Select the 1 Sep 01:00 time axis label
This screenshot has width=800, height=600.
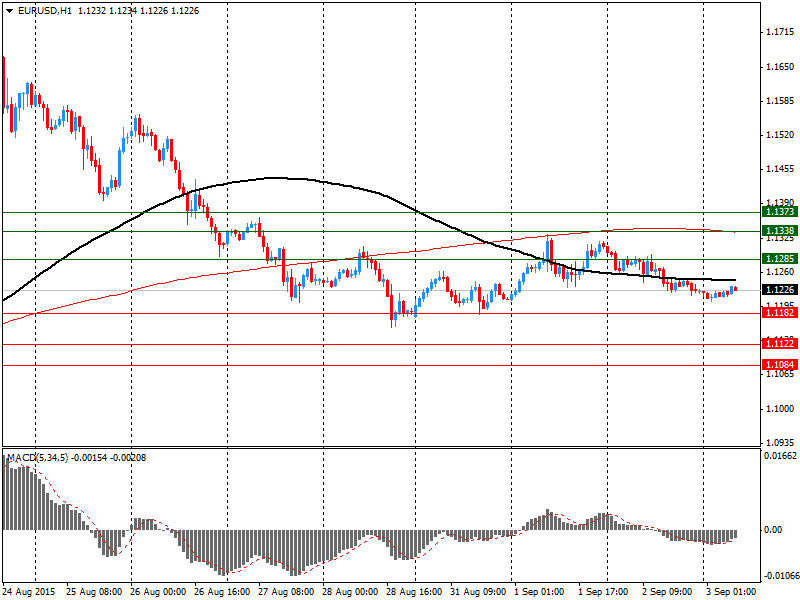[x=539, y=592]
